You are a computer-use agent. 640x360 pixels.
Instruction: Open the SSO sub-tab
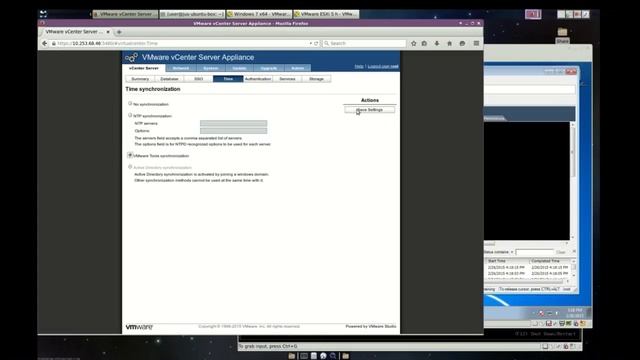pyautogui.click(x=199, y=79)
